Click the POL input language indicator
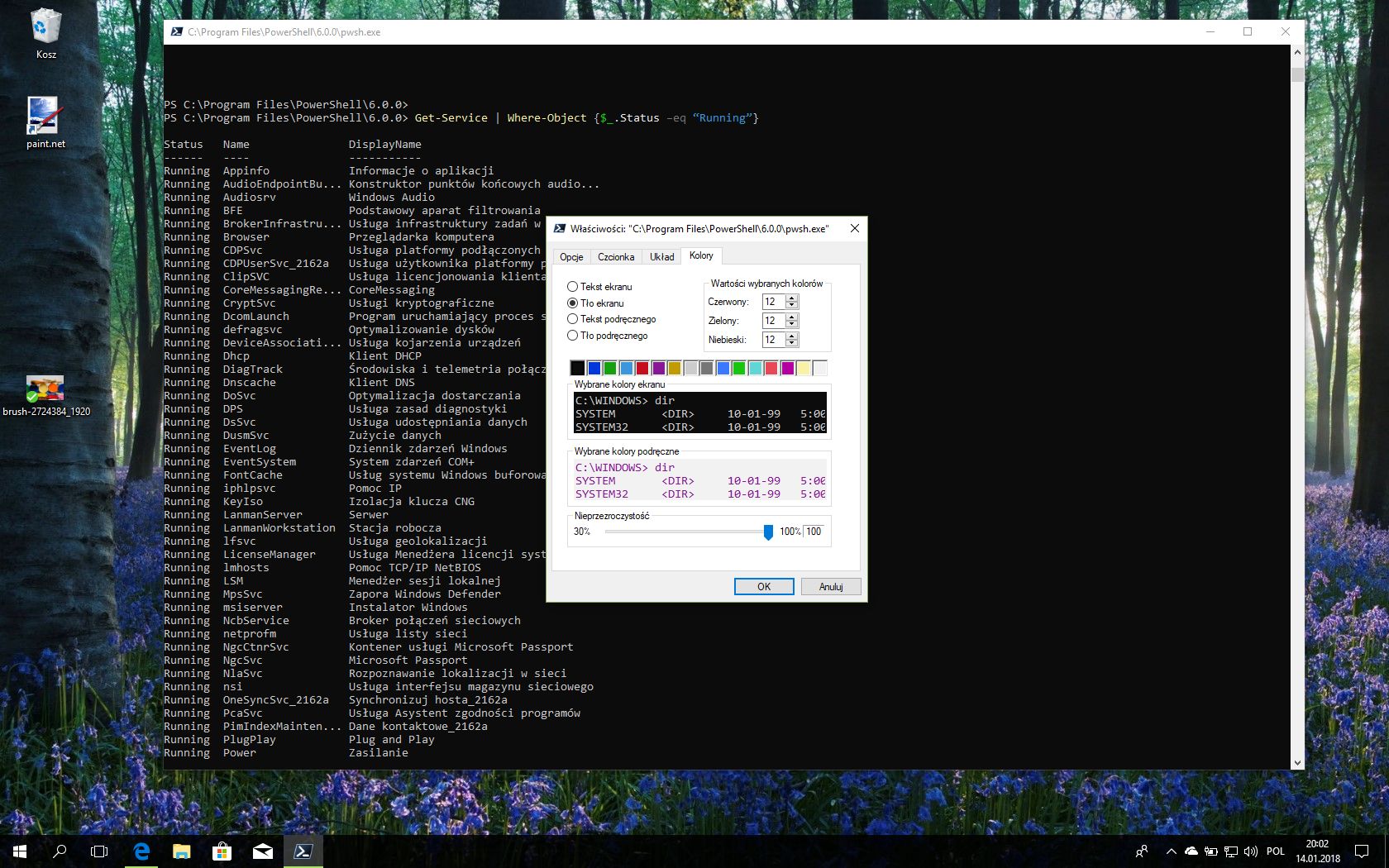This screenshot has width=1389, height=868. [x=1276, y=851]
